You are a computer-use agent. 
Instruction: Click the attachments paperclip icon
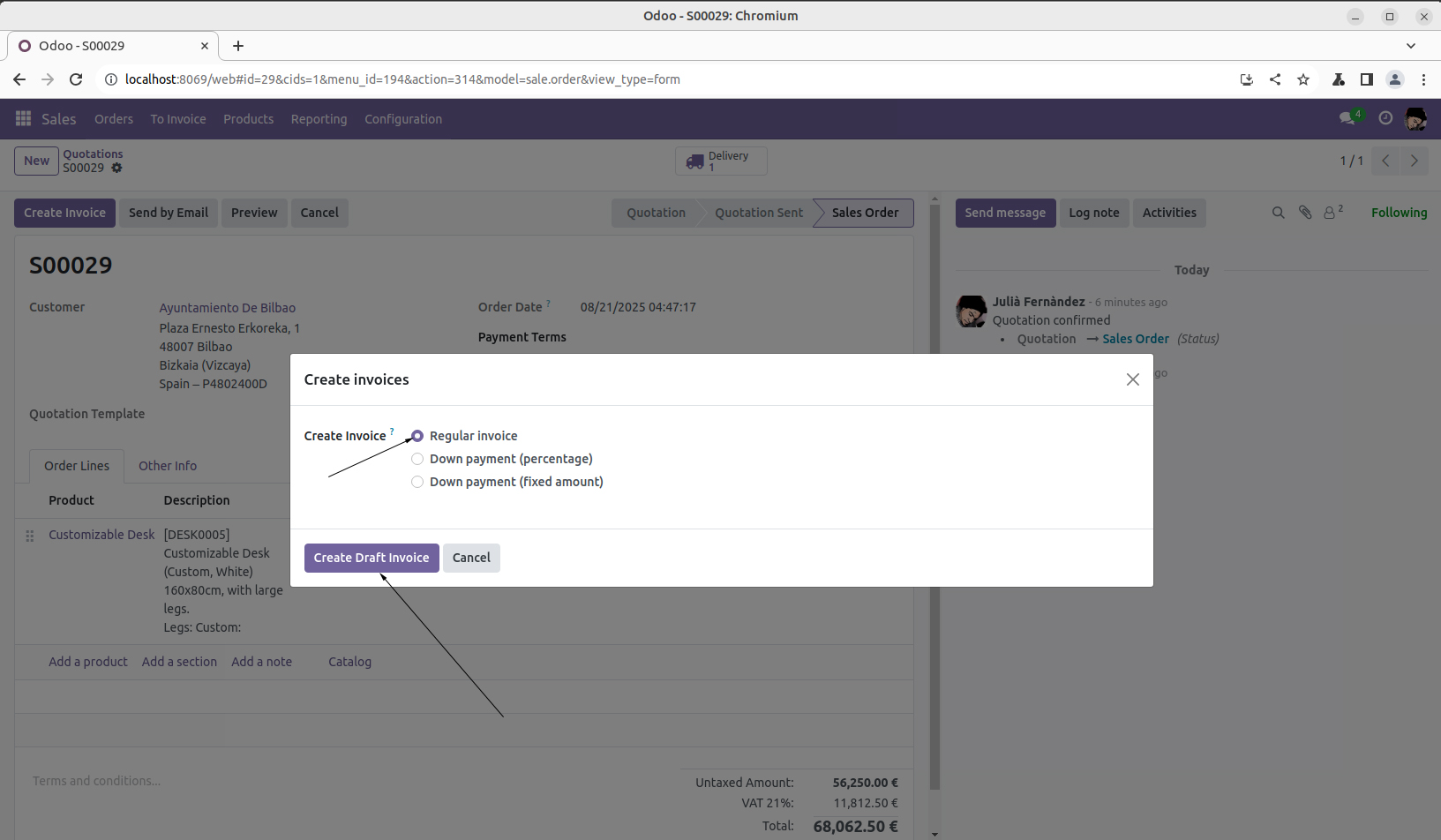(x=1305, y=213)
